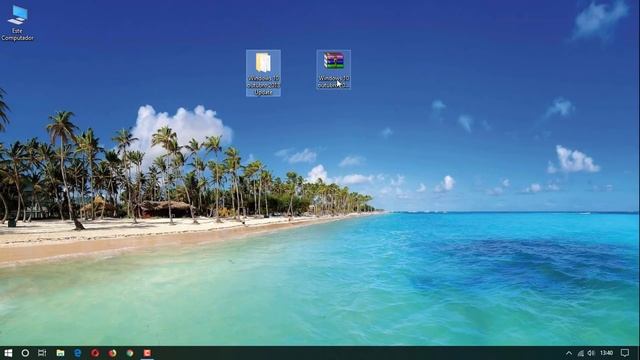Open the Action Center notifications icon

coord(625,353)
